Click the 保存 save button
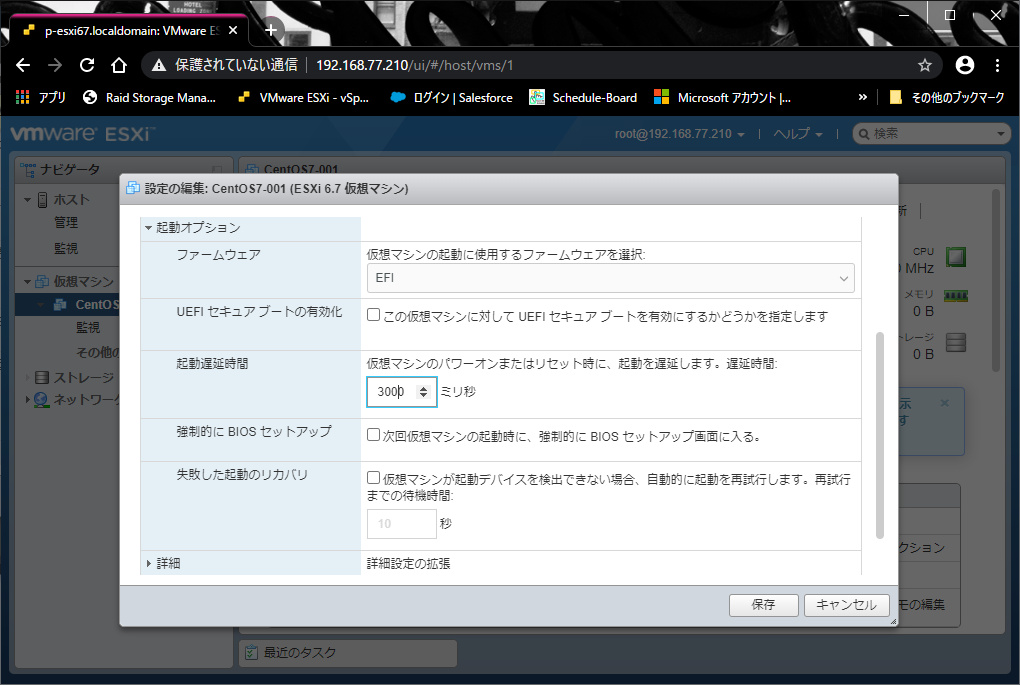 pos(763,605)
